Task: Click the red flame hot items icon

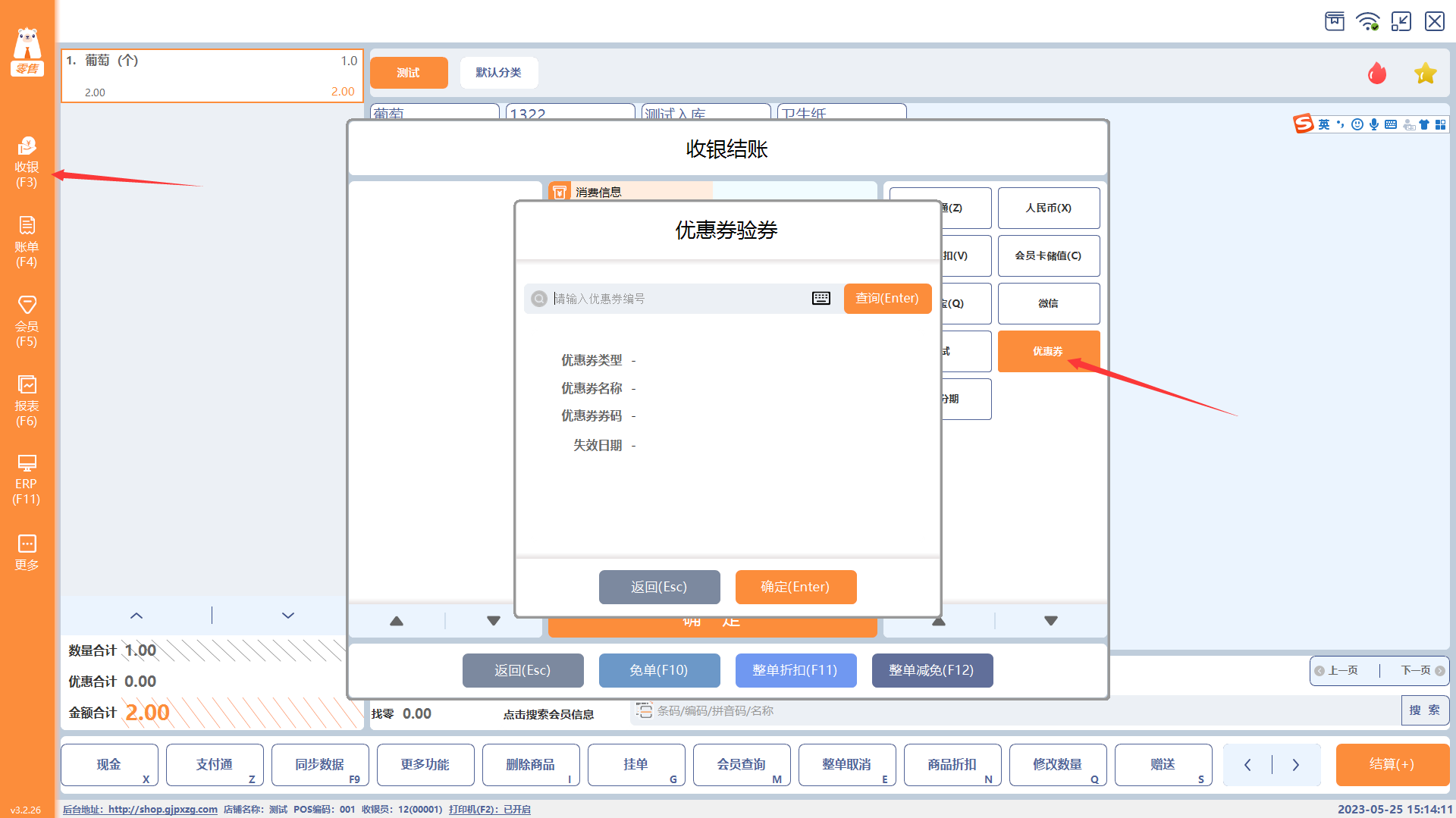Action: point(1377,73)
